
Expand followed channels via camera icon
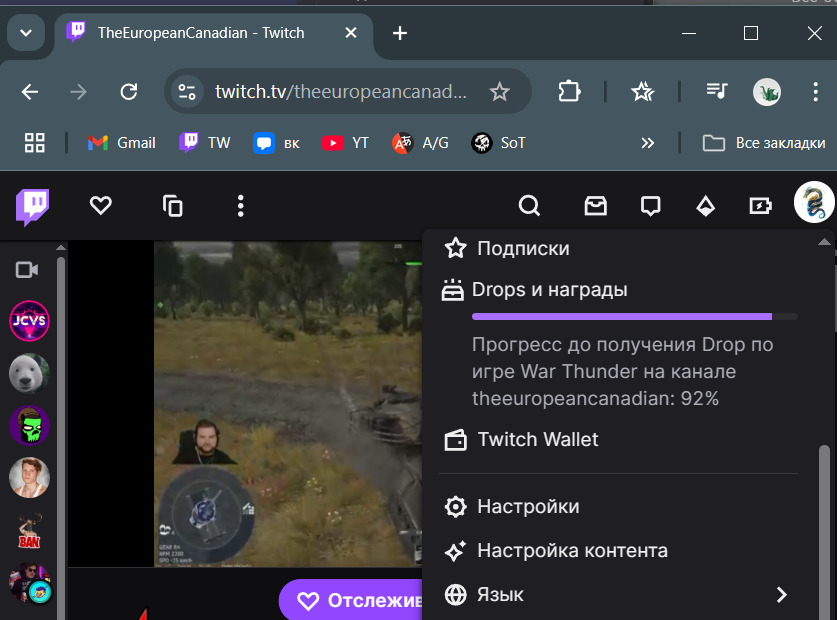click(27, 270)
